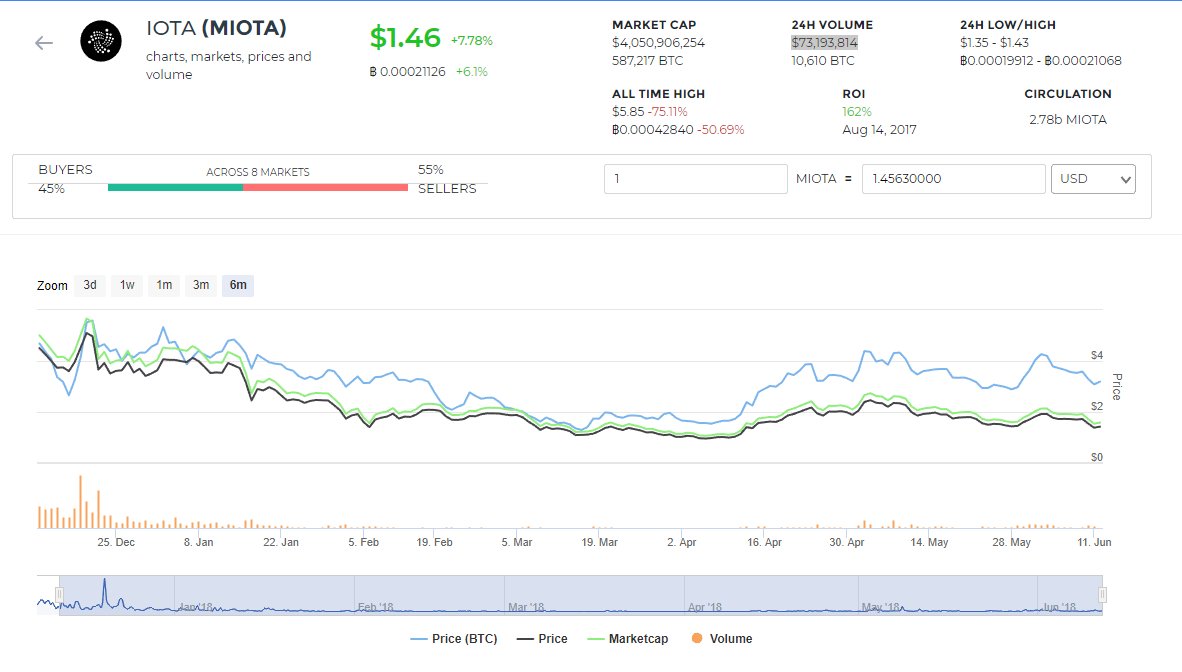Click the green buyers portion of bar

[175, 187]
